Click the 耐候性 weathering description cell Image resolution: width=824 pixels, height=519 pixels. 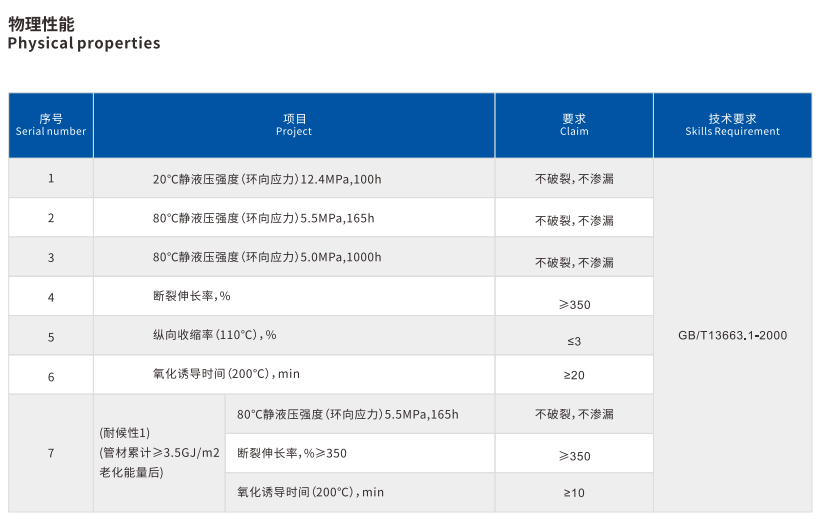pos(158,453)
